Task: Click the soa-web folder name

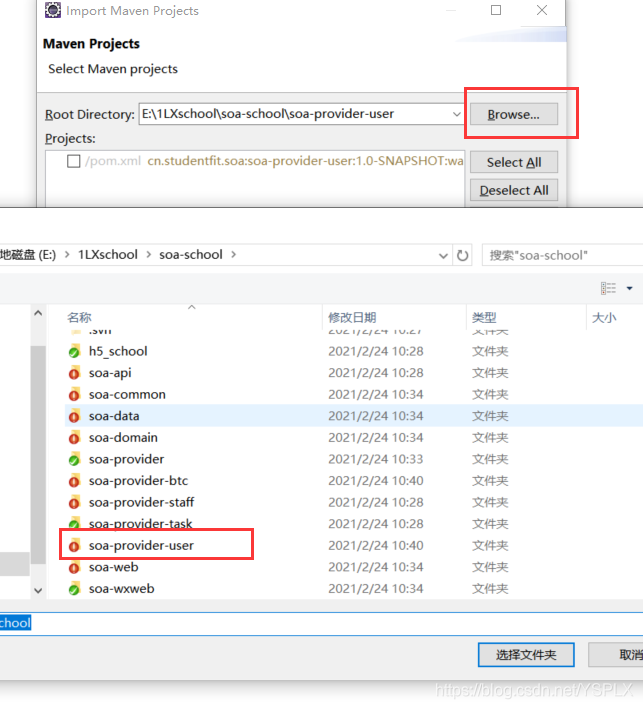Action: (x=113, y=567)
